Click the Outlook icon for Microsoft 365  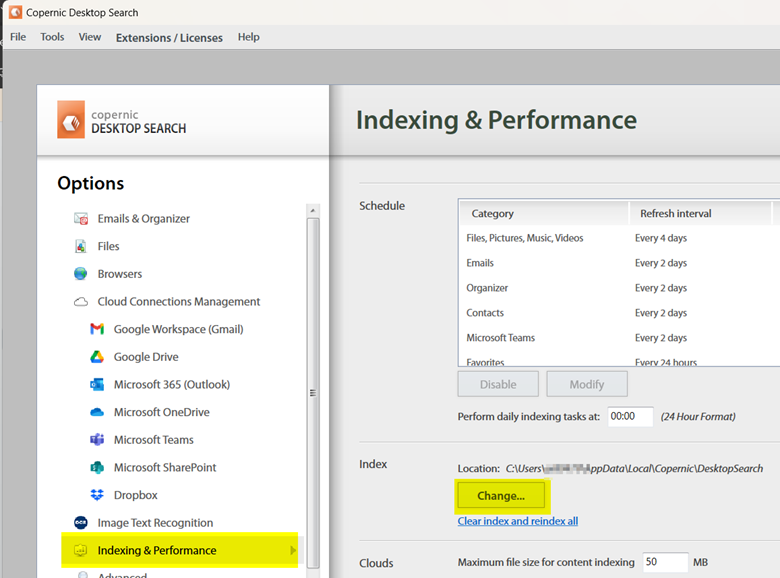pos(97,385)
